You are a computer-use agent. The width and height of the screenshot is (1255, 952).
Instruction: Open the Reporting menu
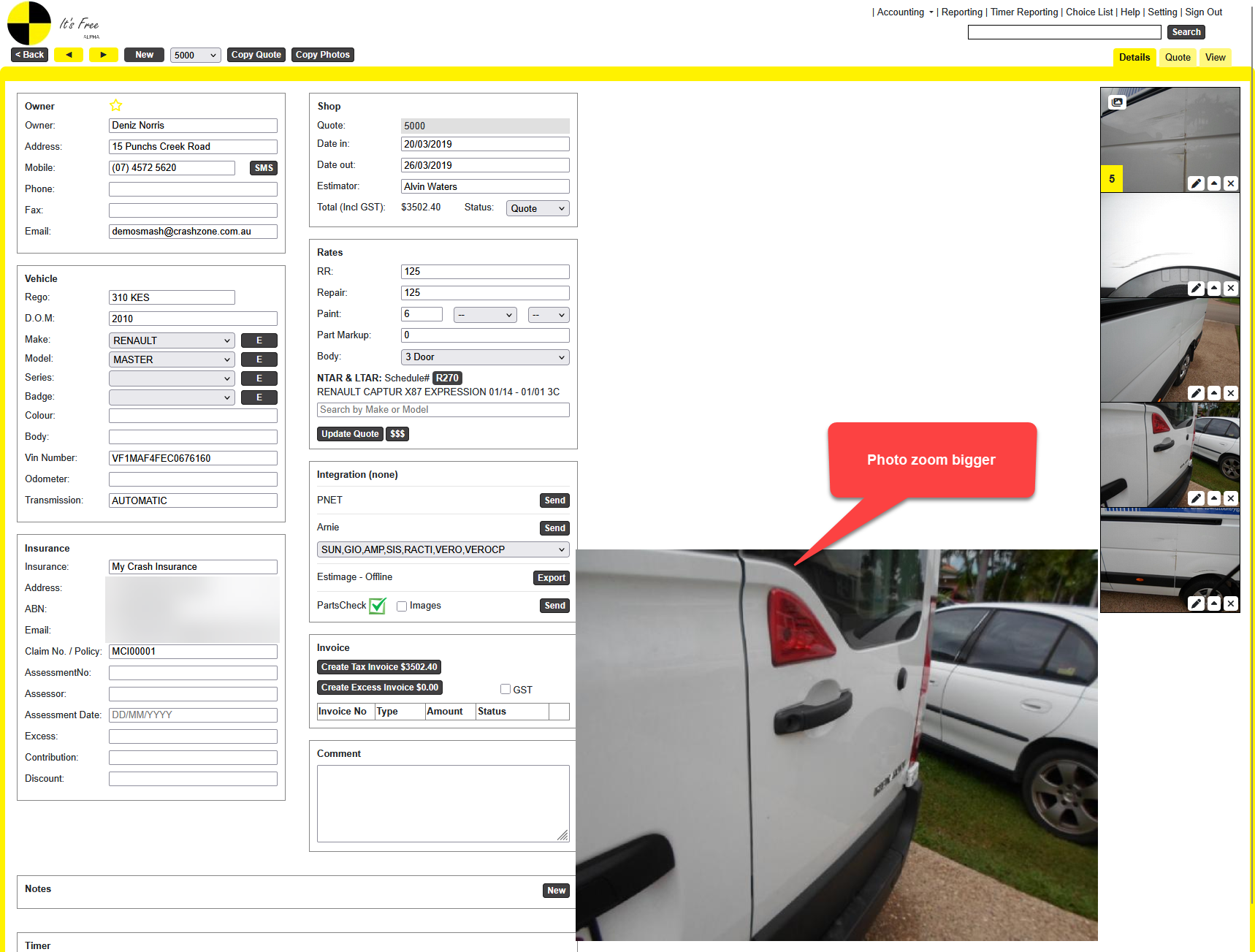(x=961, y=12)
